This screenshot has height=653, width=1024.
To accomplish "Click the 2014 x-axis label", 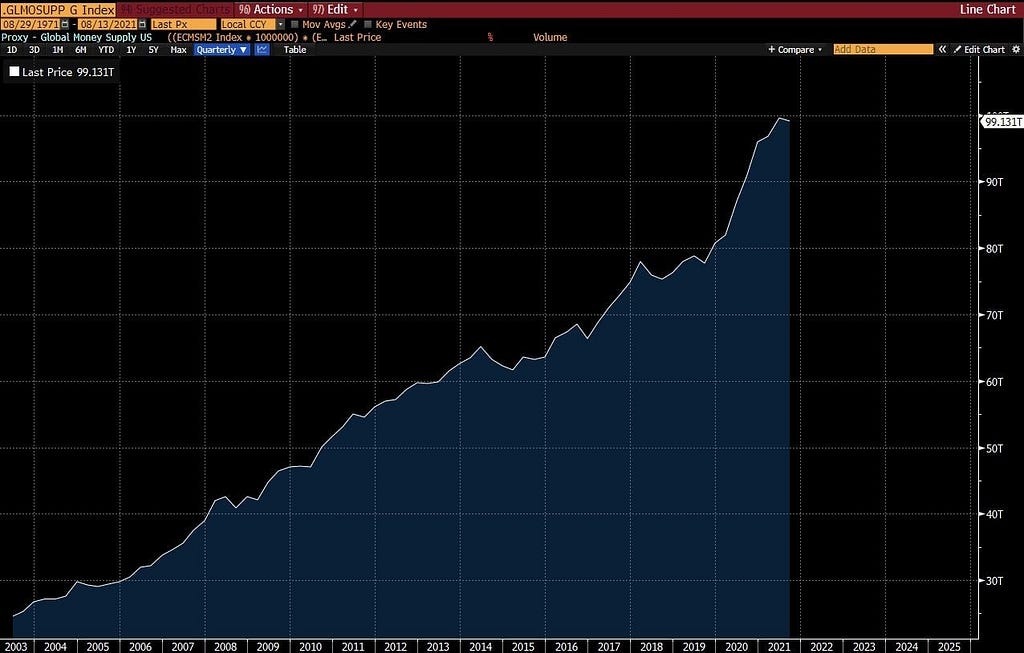I will pyautogui.click(x=481, y=646).
